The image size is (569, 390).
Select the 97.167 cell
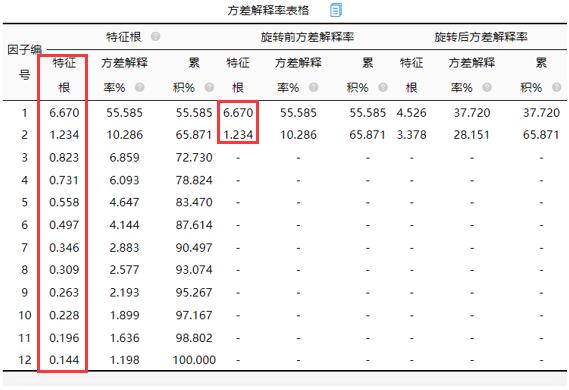click(x=194, y=315)
